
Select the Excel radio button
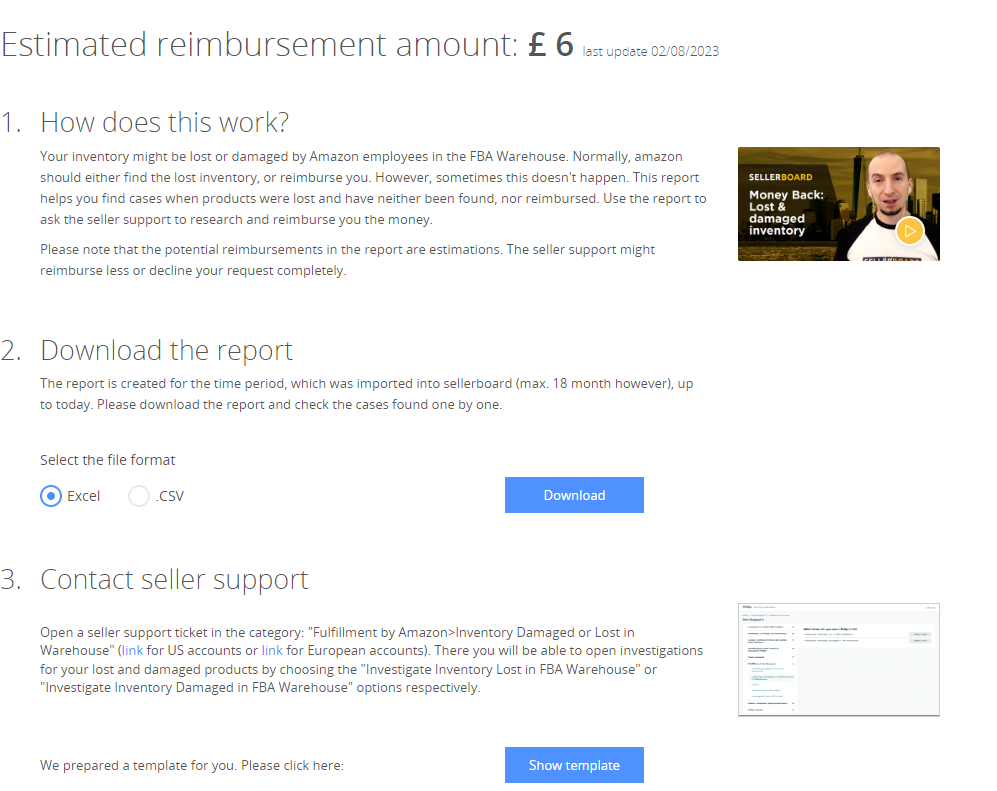pyautogui.click(x=51, y=496)
